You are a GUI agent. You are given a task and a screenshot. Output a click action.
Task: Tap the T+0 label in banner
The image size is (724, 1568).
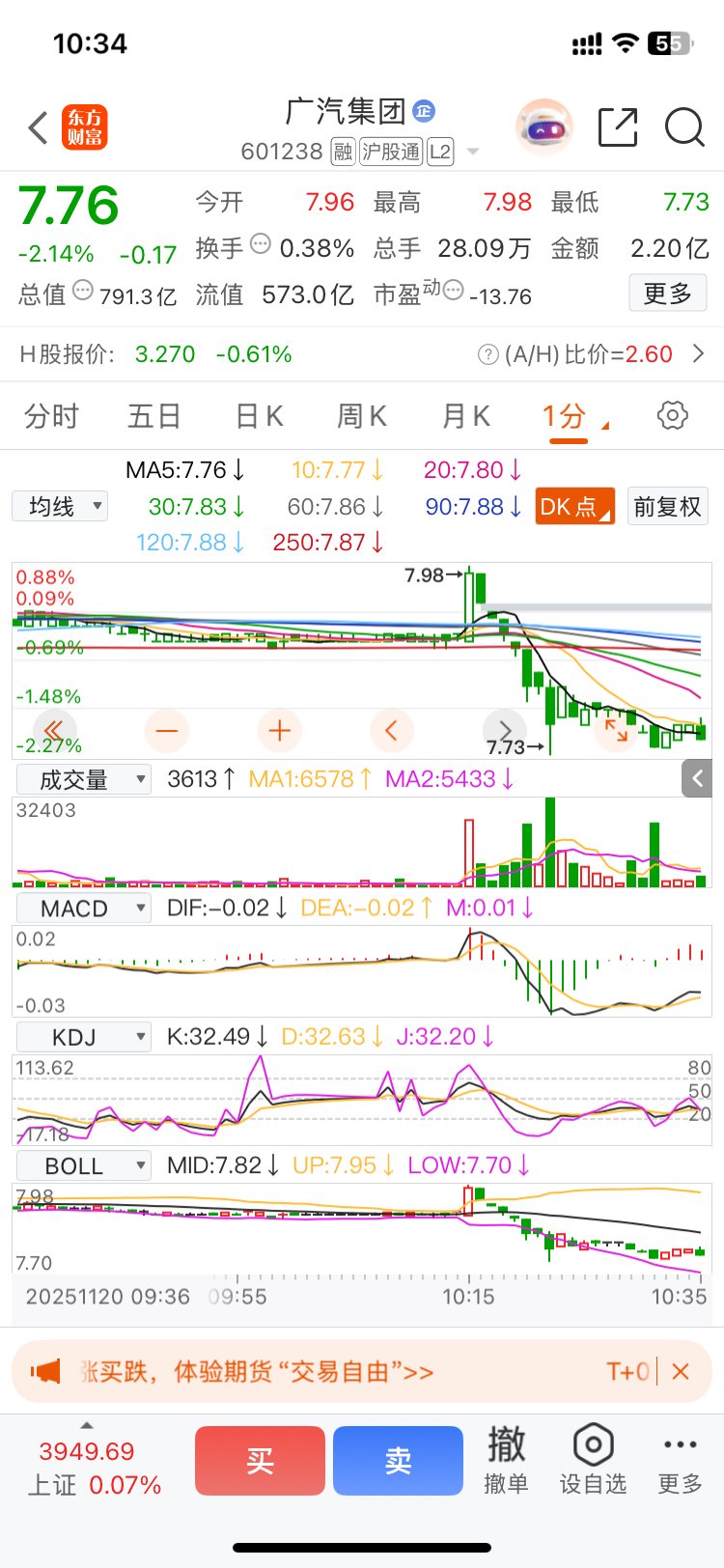click(627, 1371)
